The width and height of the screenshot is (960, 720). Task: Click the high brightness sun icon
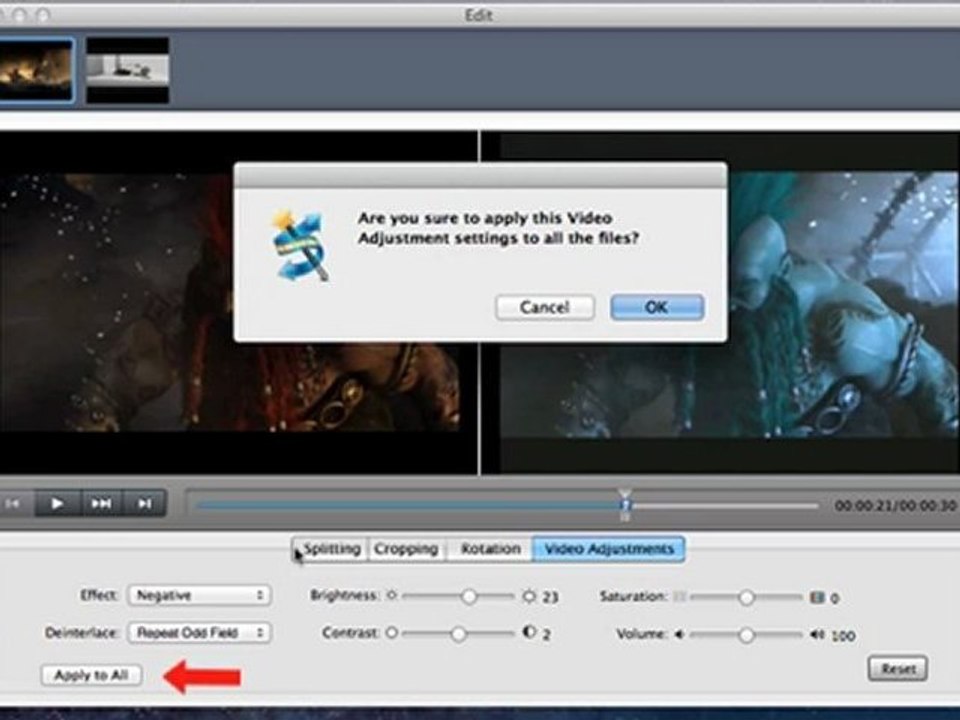(529, 596)
